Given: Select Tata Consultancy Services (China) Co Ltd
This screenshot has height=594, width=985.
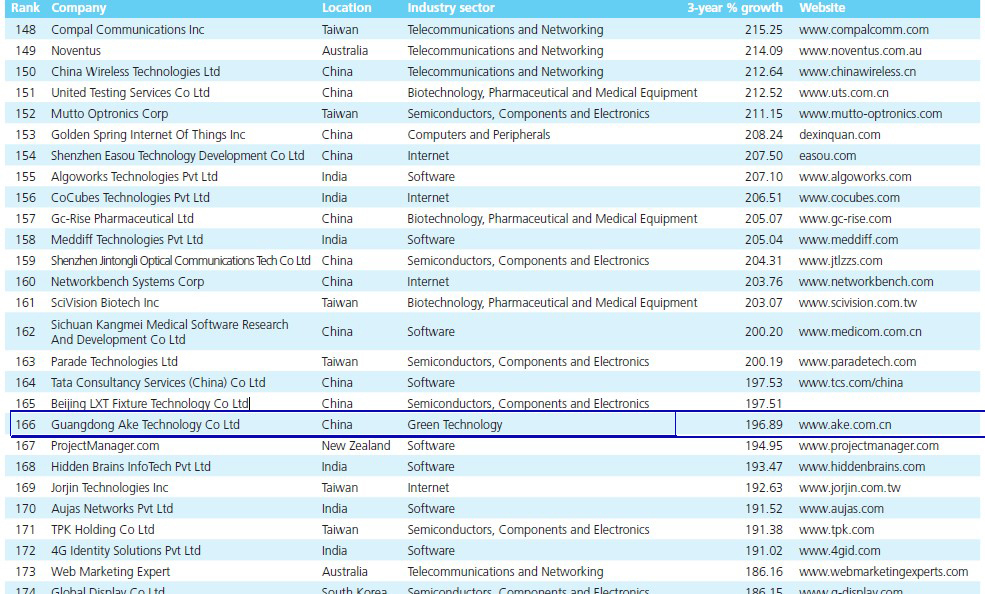Looking at the screenshot, I should [158, 382].
